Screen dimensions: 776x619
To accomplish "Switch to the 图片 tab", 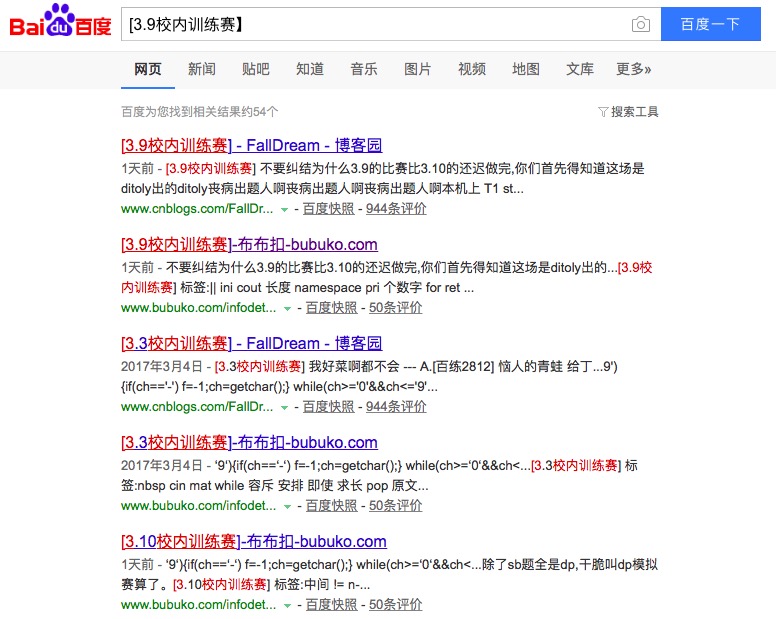I will click(x=418, y=69).
